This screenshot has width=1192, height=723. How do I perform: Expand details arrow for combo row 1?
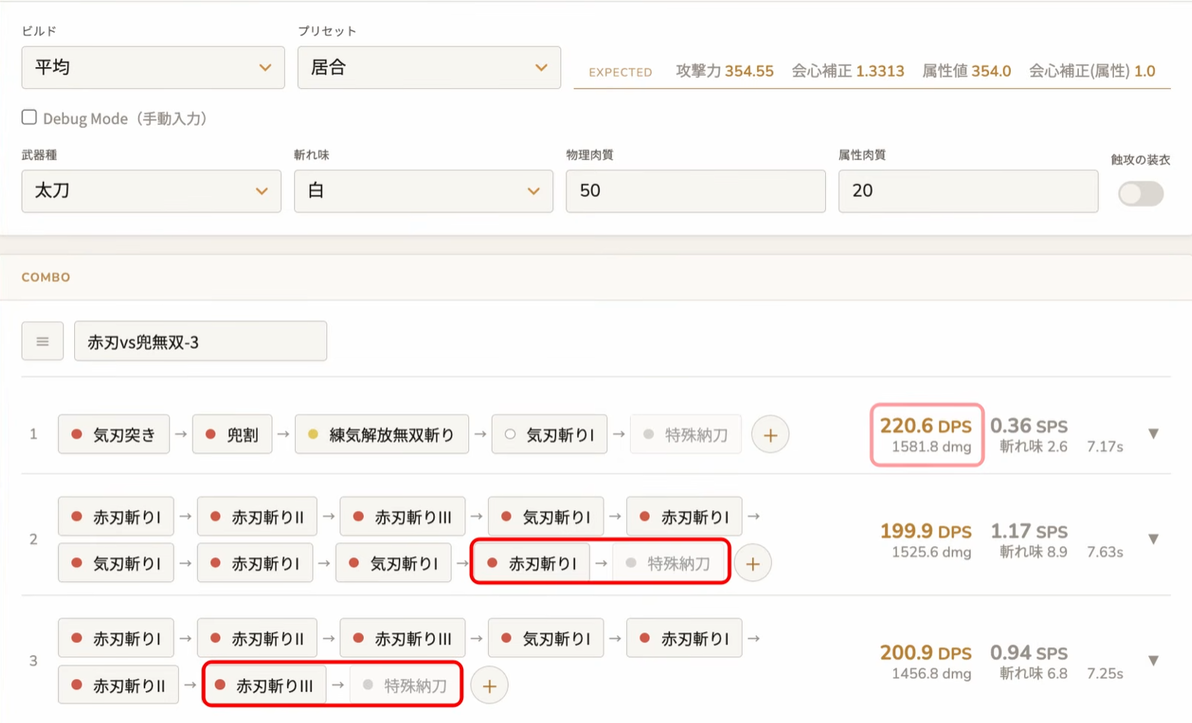[x=1153, y=433]
